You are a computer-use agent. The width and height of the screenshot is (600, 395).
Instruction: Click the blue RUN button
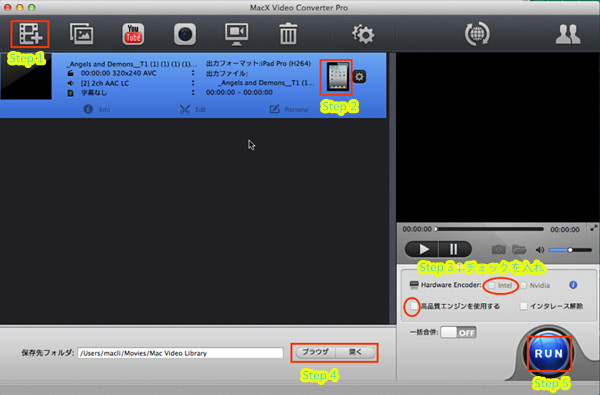click(549, 353)
